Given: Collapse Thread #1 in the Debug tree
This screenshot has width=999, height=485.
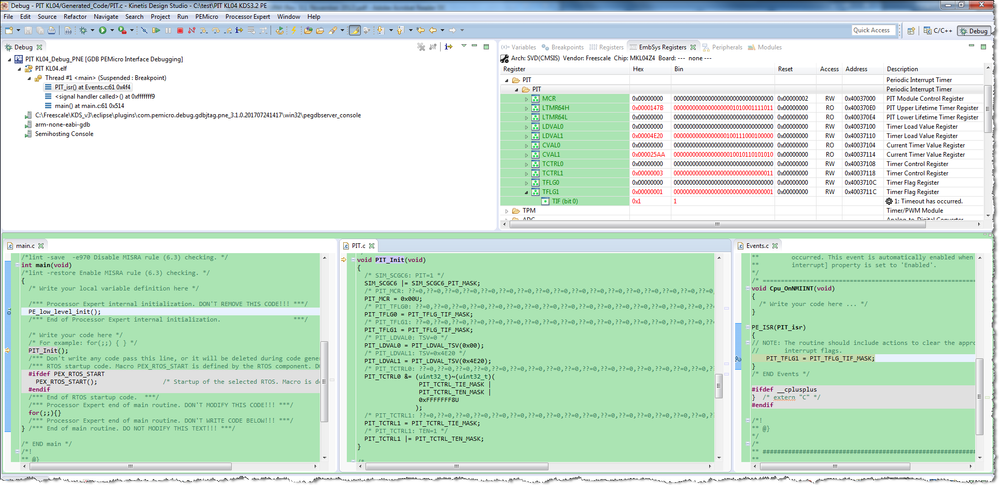Looking at the screenshot, I should (27, 78).
